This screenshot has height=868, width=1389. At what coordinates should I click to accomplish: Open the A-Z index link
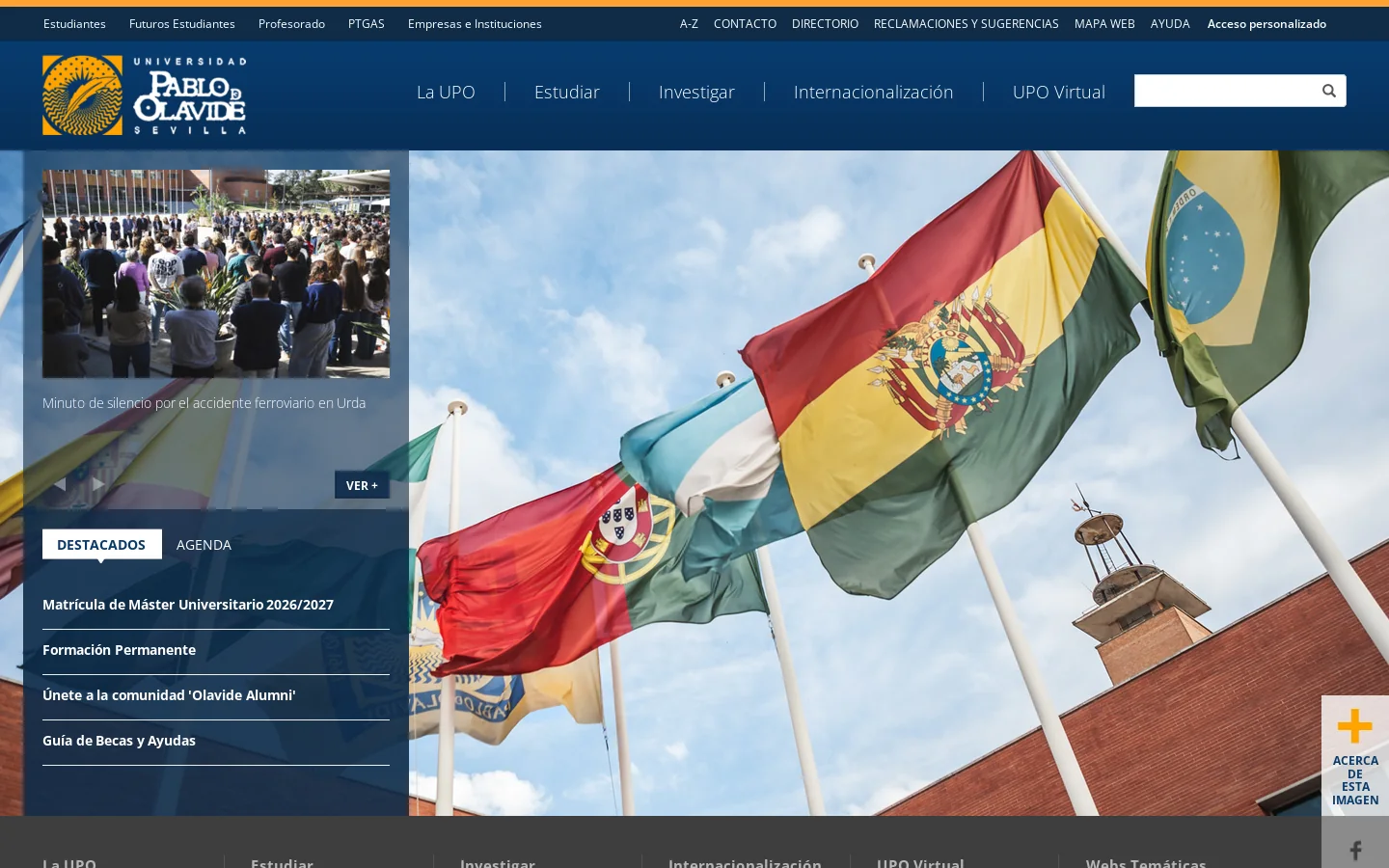coord(689,23)
